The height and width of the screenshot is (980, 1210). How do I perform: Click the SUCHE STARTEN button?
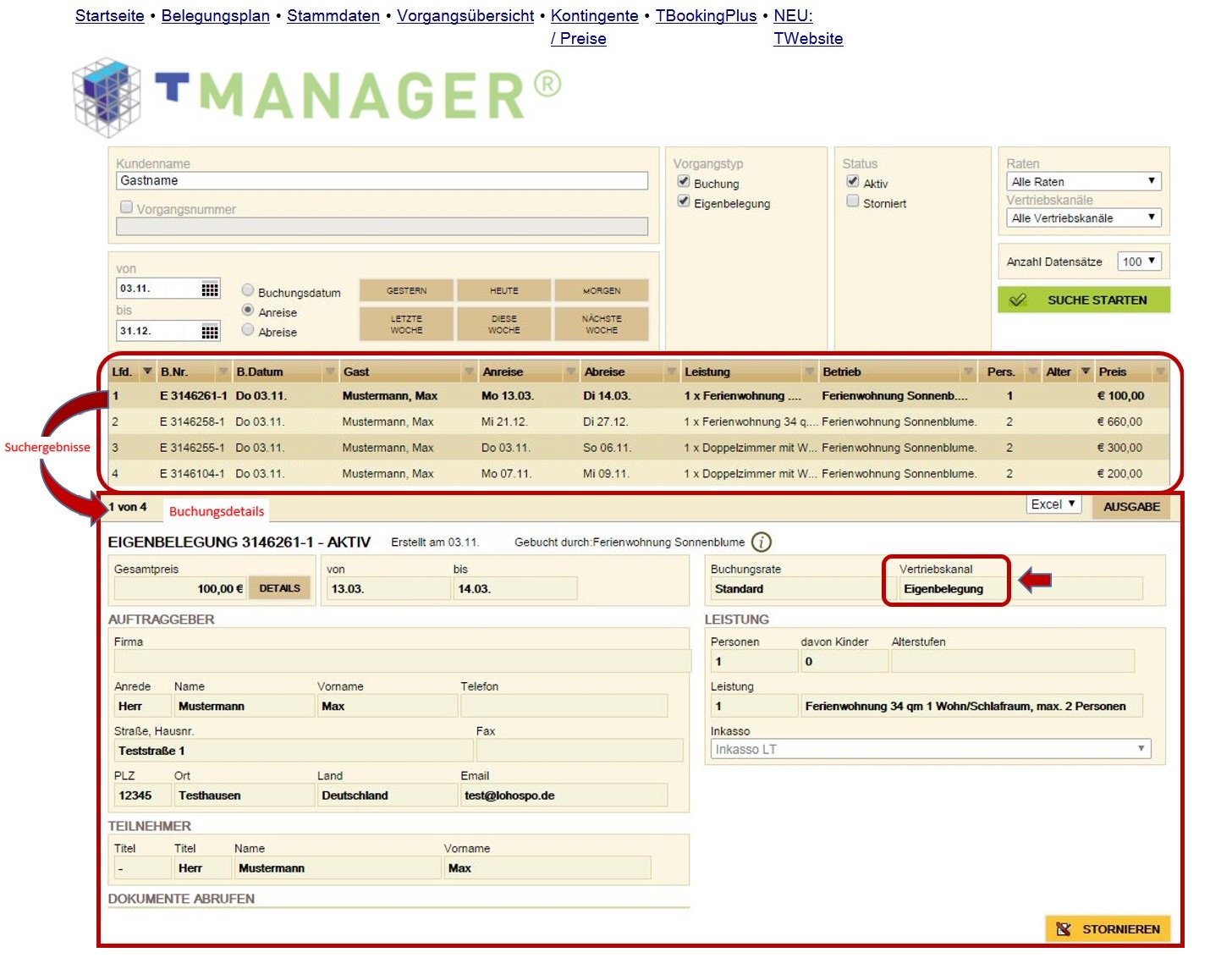point(1084,300)
